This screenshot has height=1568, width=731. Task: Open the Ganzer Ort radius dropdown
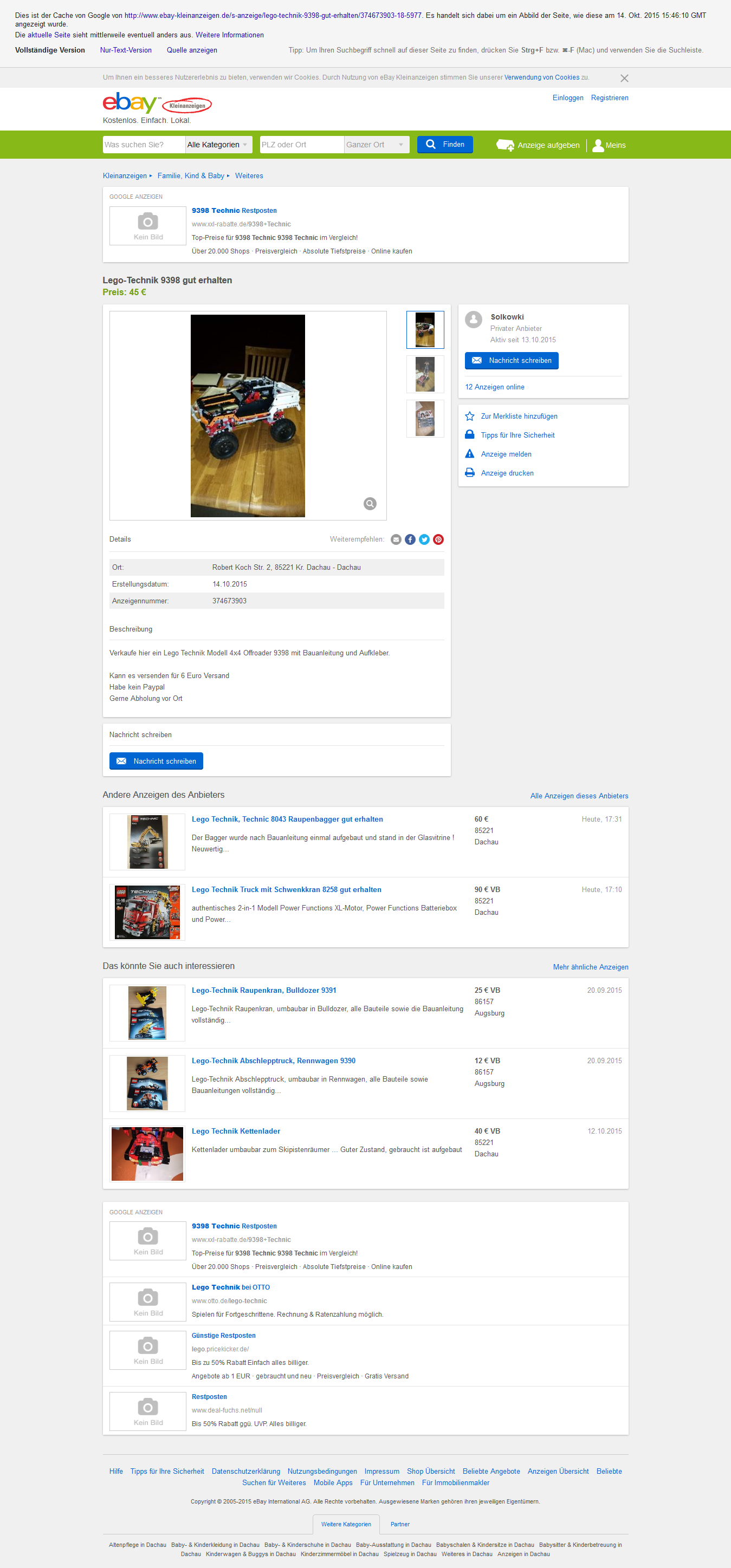point(377,144)
